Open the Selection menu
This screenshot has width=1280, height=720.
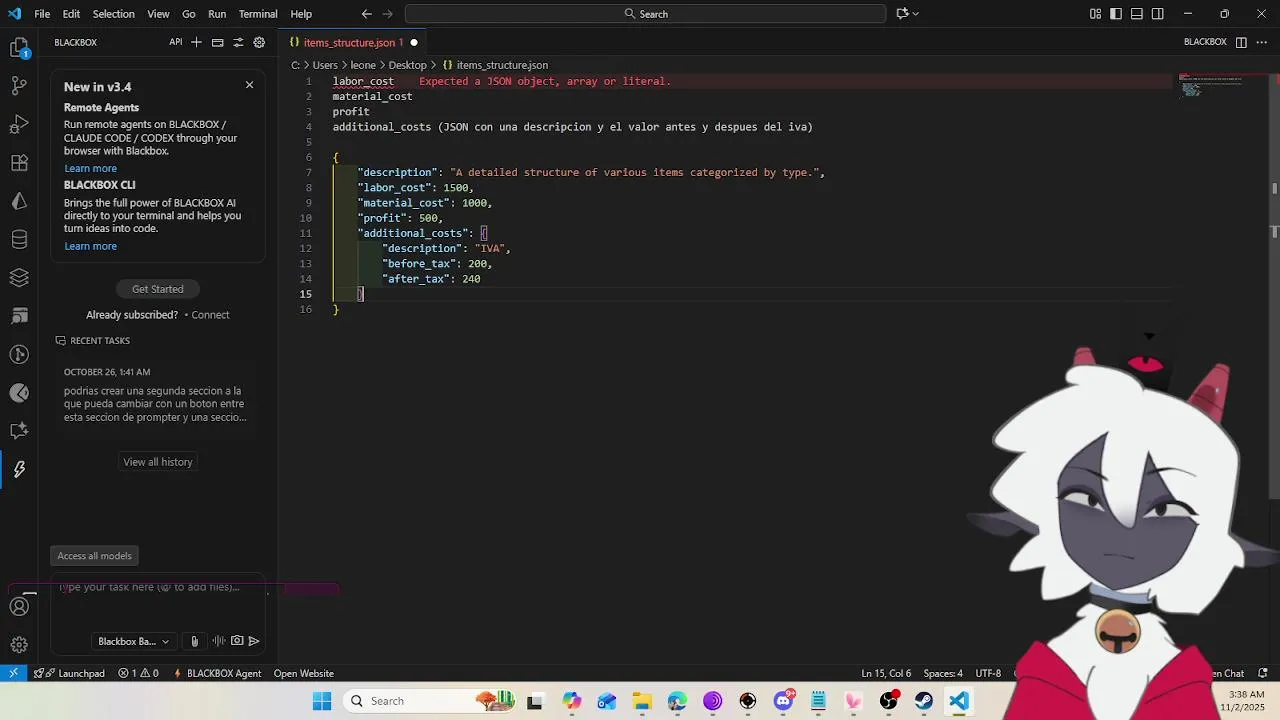(113, 14)
